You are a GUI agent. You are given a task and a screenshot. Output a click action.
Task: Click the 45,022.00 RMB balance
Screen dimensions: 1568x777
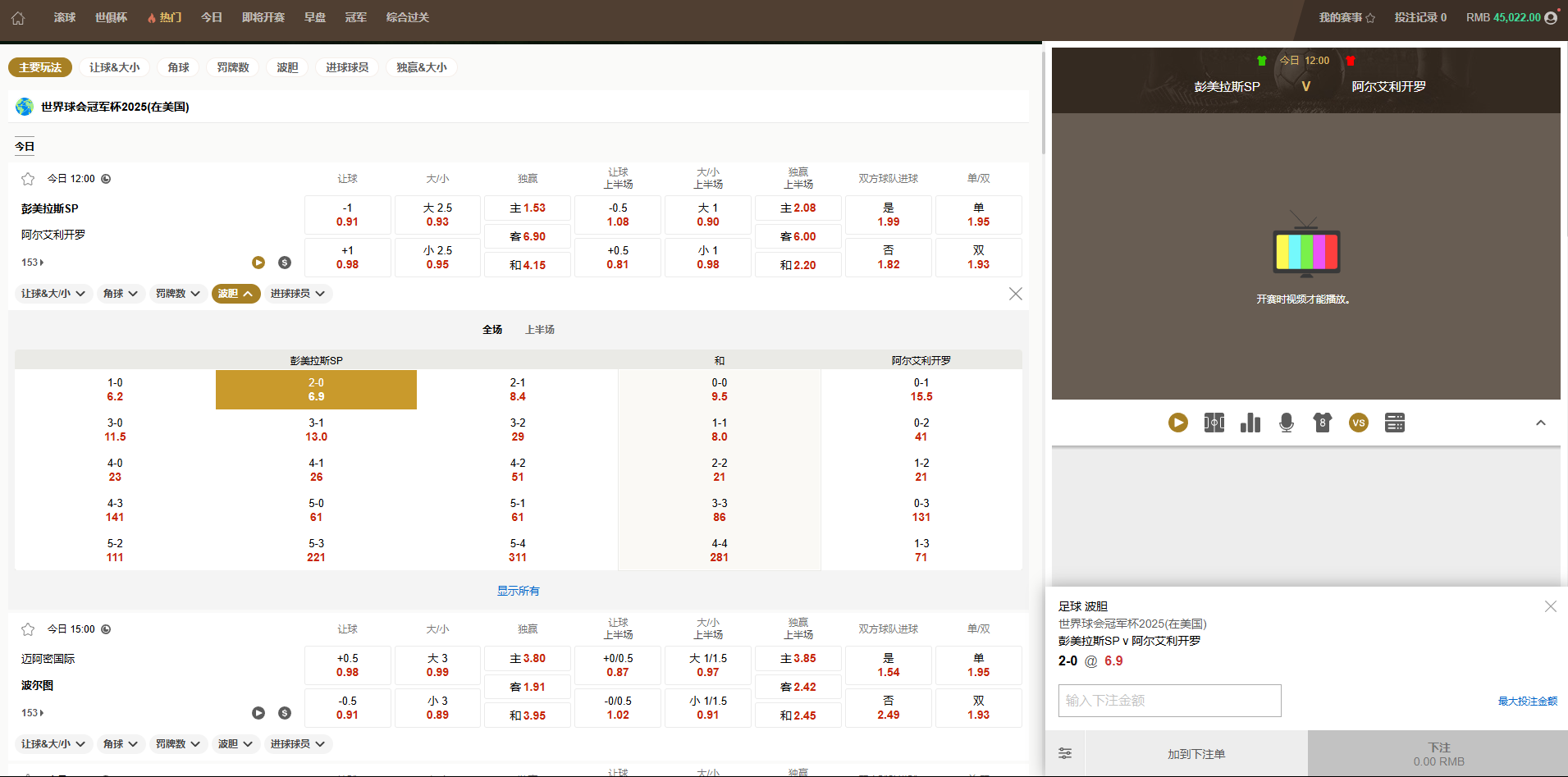(1503, 17)
